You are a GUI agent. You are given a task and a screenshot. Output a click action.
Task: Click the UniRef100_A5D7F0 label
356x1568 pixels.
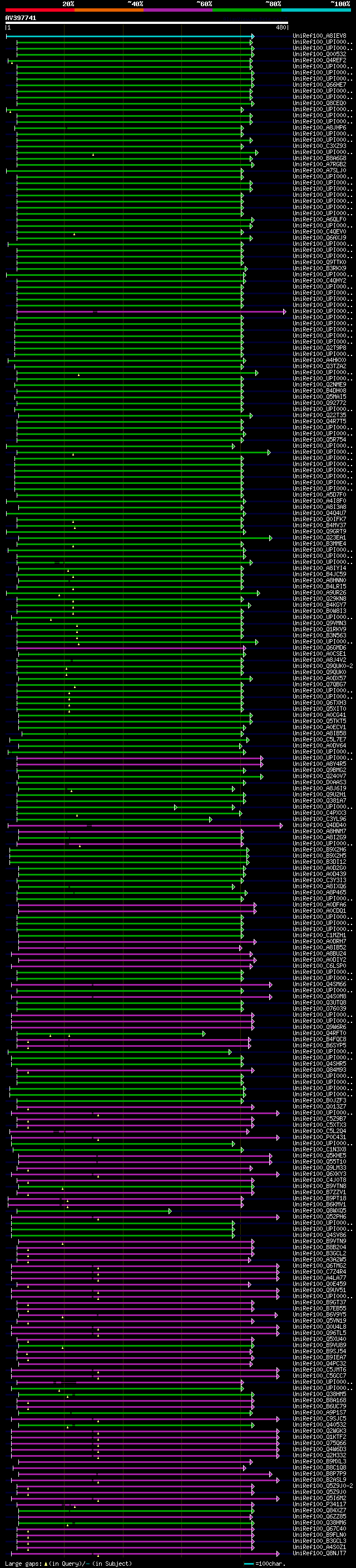click(319, 495)
